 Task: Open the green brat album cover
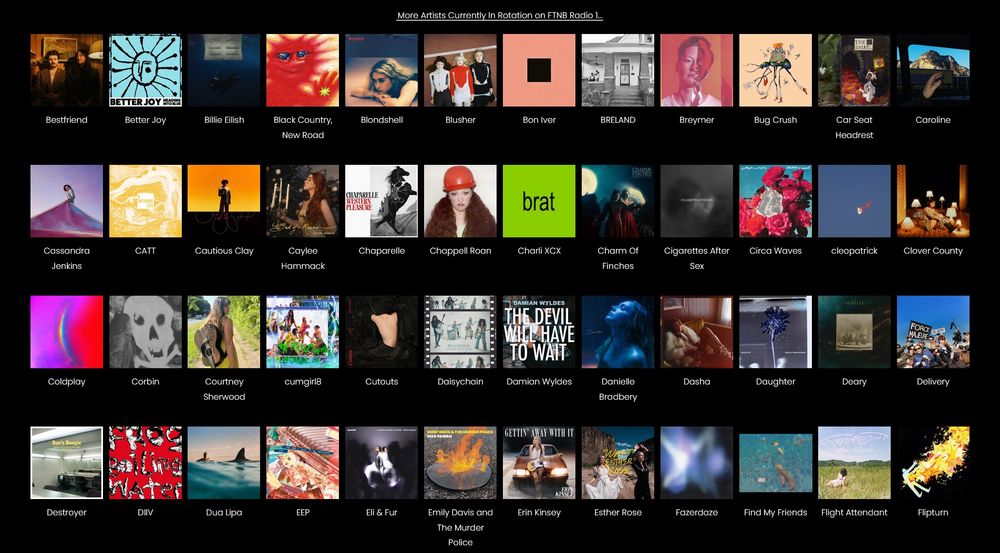point(539,201)
